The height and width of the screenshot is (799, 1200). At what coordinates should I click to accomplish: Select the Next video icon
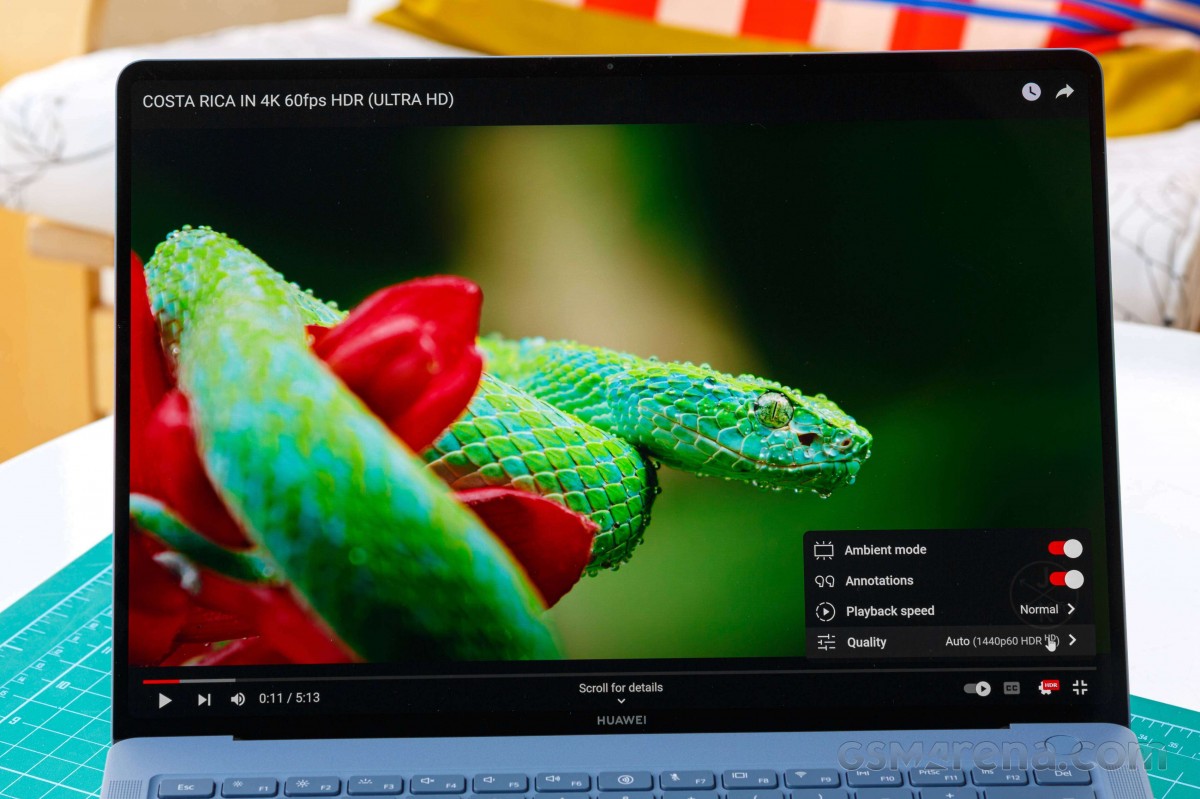205,699
